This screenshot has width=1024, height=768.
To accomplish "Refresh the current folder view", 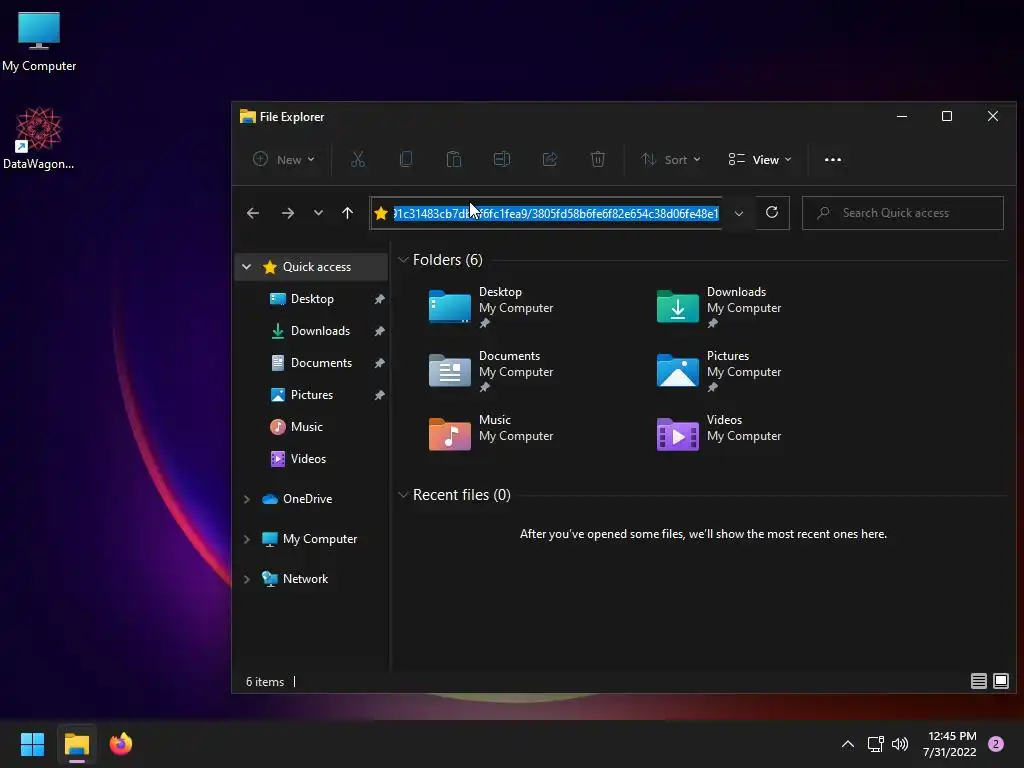I will [772, 213].
